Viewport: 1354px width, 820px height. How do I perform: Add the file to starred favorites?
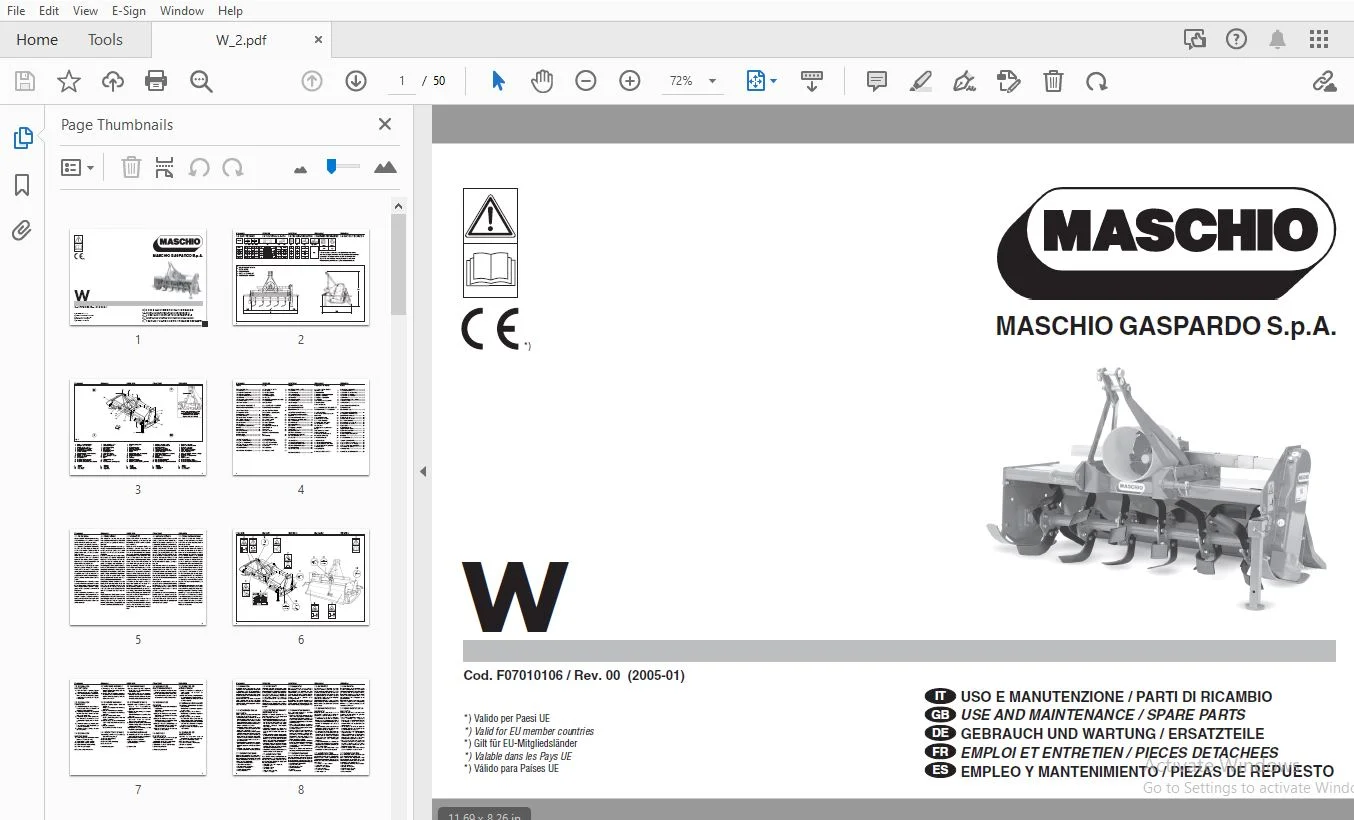69,81
